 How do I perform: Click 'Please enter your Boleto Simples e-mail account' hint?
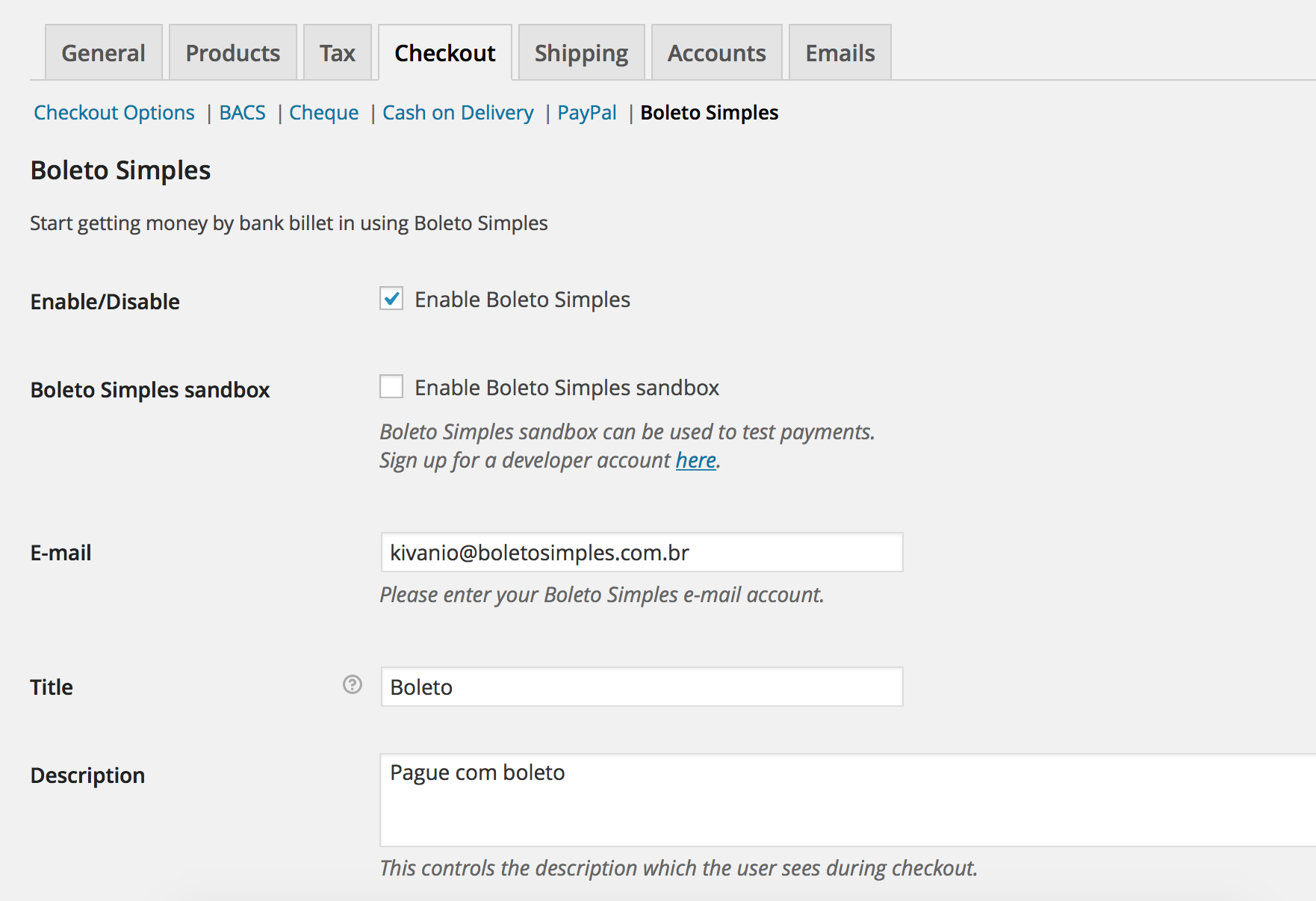coord(602,595)
